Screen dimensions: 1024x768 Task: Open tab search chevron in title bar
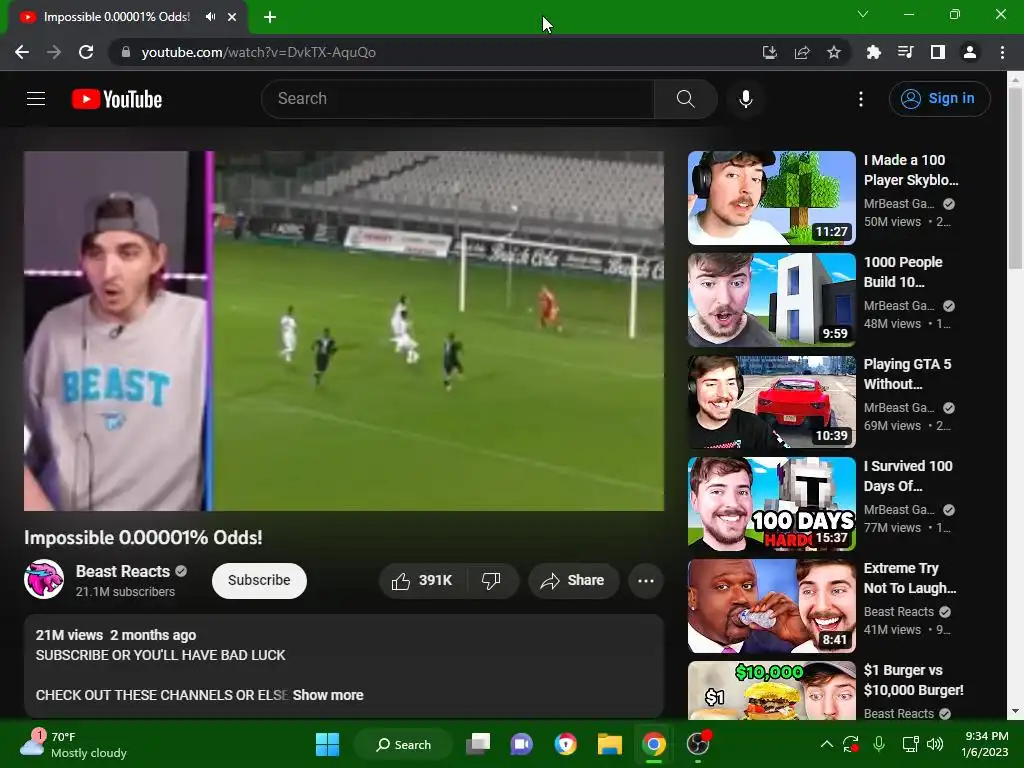863,14
